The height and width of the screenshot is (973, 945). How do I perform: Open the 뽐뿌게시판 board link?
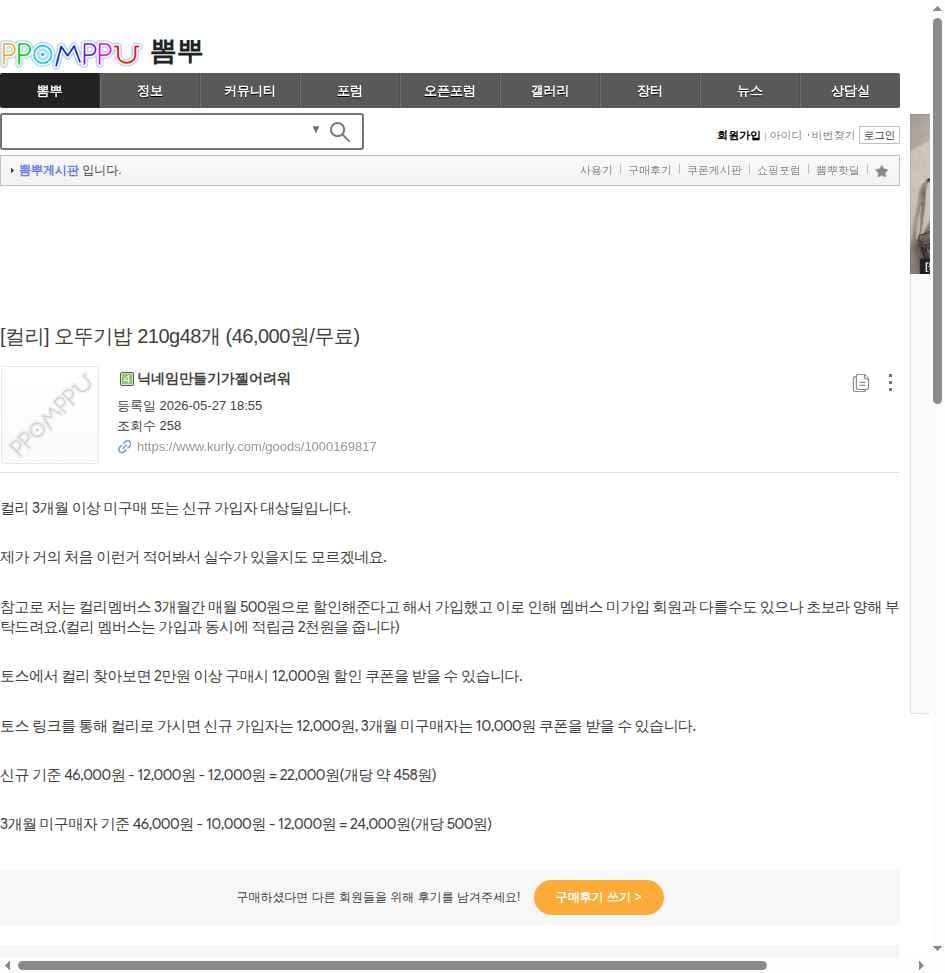(x=49, y=170)
